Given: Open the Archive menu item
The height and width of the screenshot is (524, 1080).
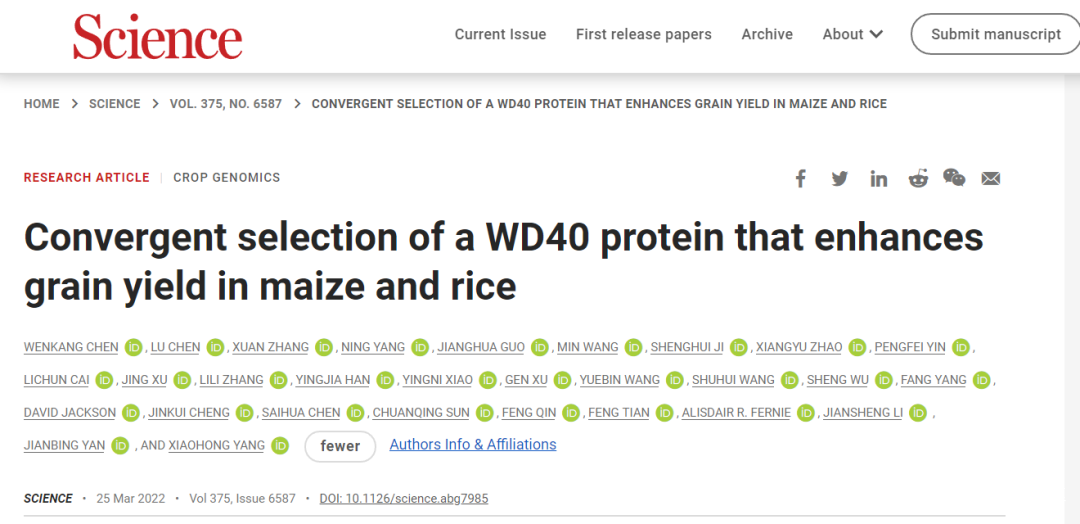Looking at the screenshot, I should click(x=767, y=34).
